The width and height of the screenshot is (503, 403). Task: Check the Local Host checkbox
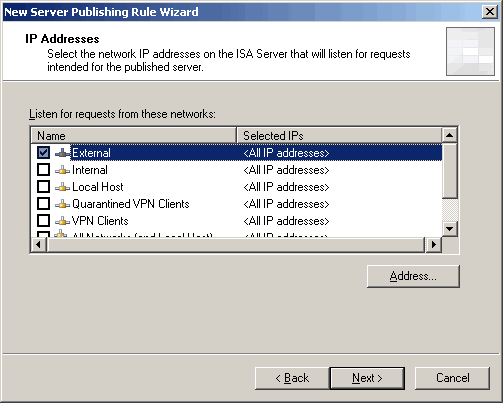(43, 187)
